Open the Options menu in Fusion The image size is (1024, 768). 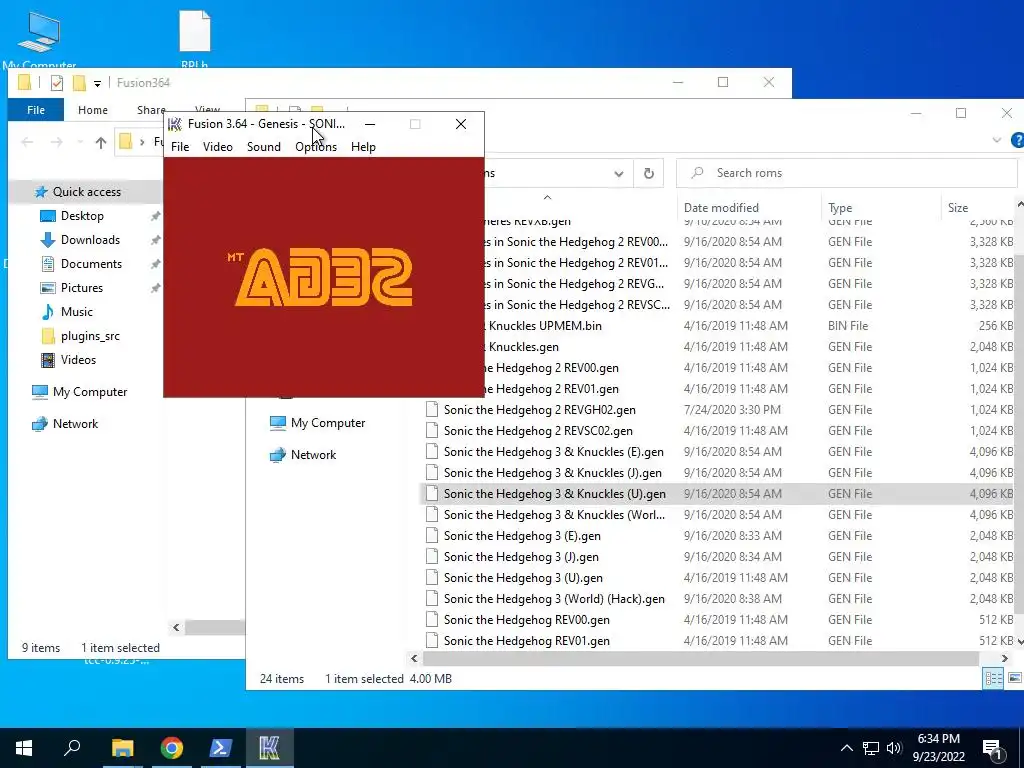316,147
